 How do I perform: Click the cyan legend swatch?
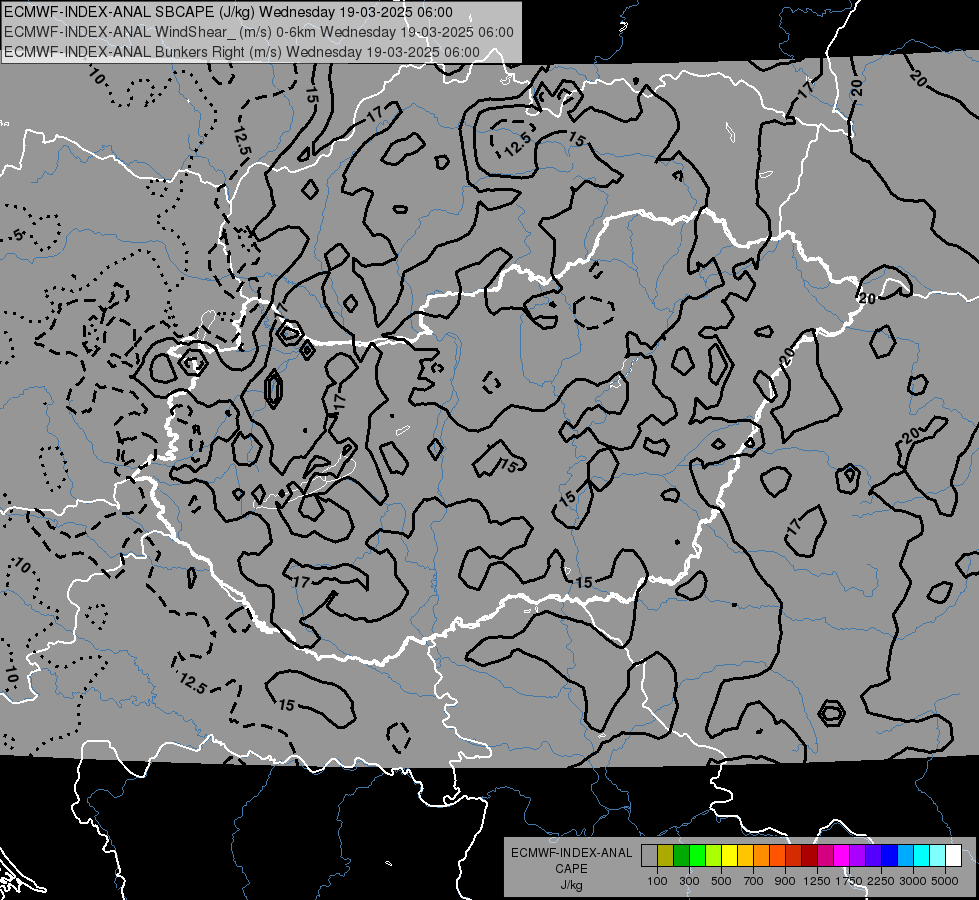point(922,856)
